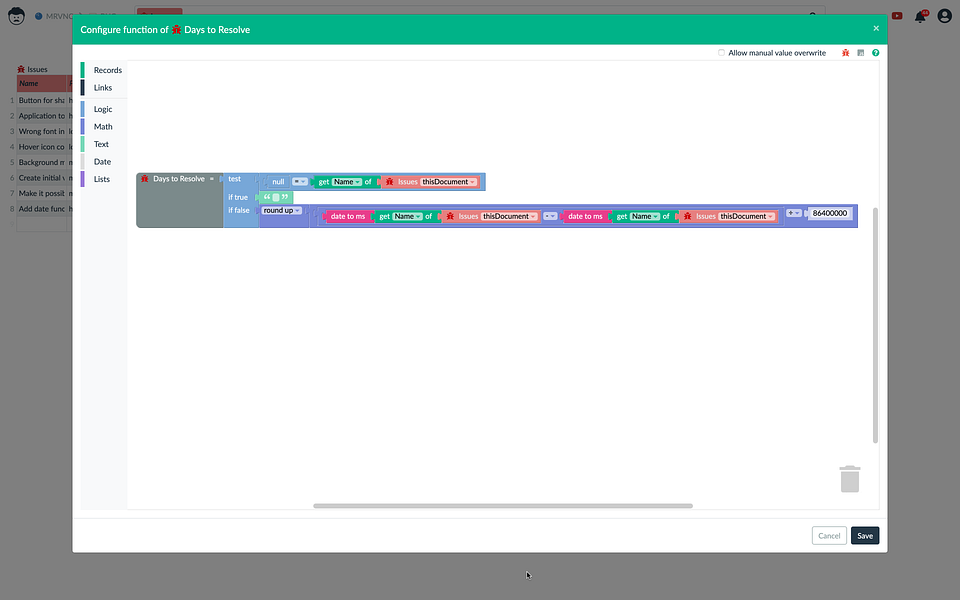Click the red bug debug icon beside overwrite option
Image resolution: width=960 pixels, height=600 pixels.
click(x=846, y=53)
